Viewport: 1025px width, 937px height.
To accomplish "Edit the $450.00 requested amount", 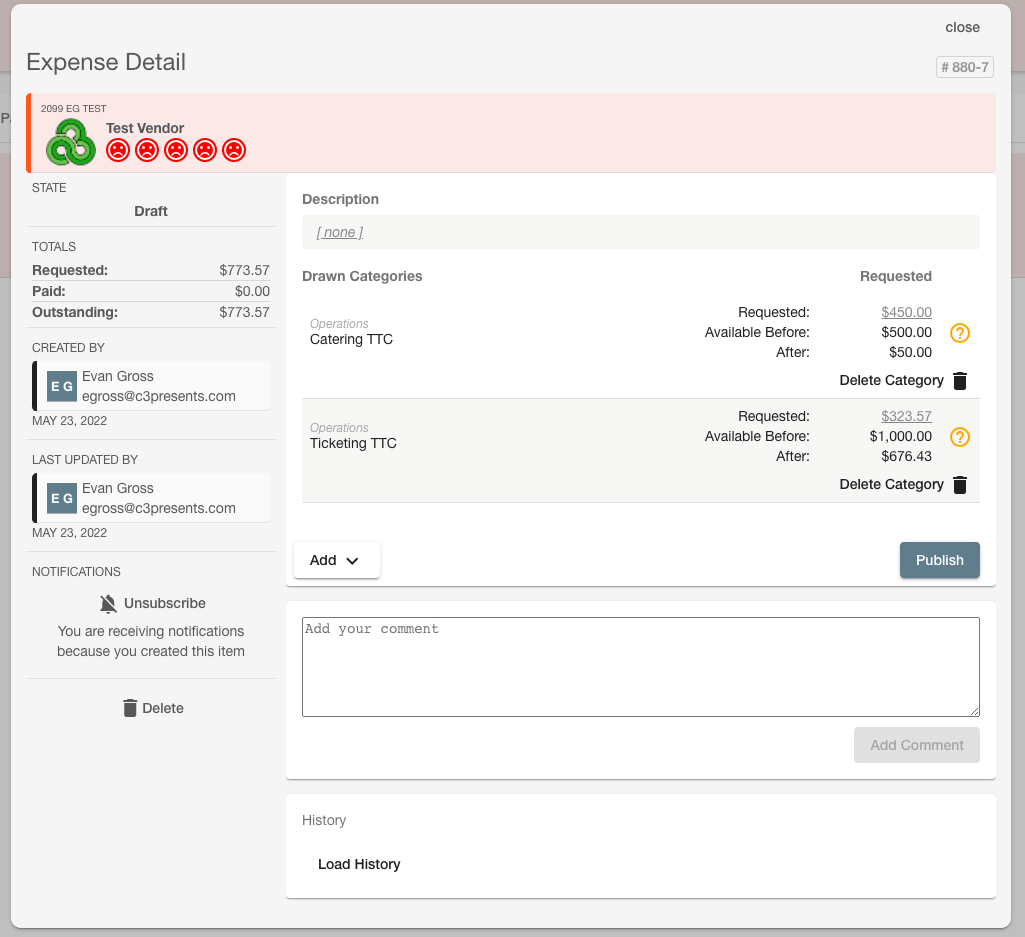I will [x=906, y=313].
